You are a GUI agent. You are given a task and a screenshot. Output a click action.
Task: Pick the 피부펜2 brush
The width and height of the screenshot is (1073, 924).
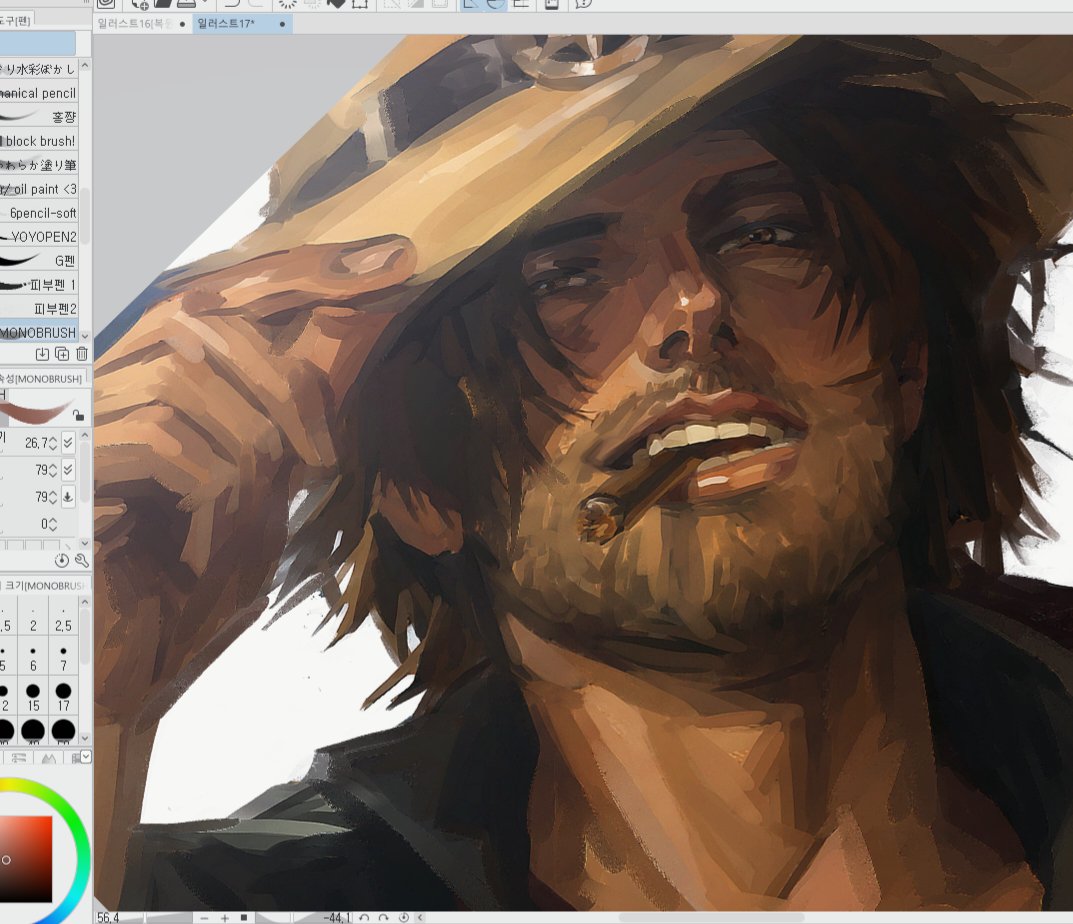pyautogui.click(x=39, y=309)
